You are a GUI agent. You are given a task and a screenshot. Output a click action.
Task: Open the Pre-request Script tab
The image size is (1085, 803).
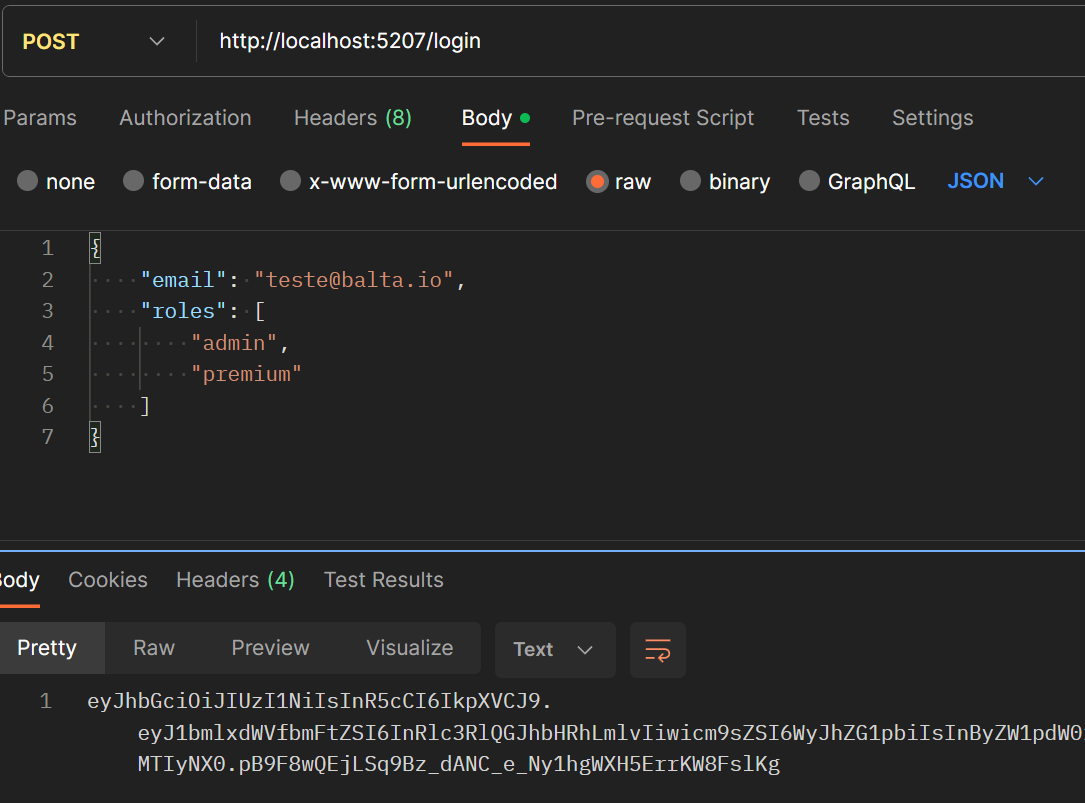663,118
